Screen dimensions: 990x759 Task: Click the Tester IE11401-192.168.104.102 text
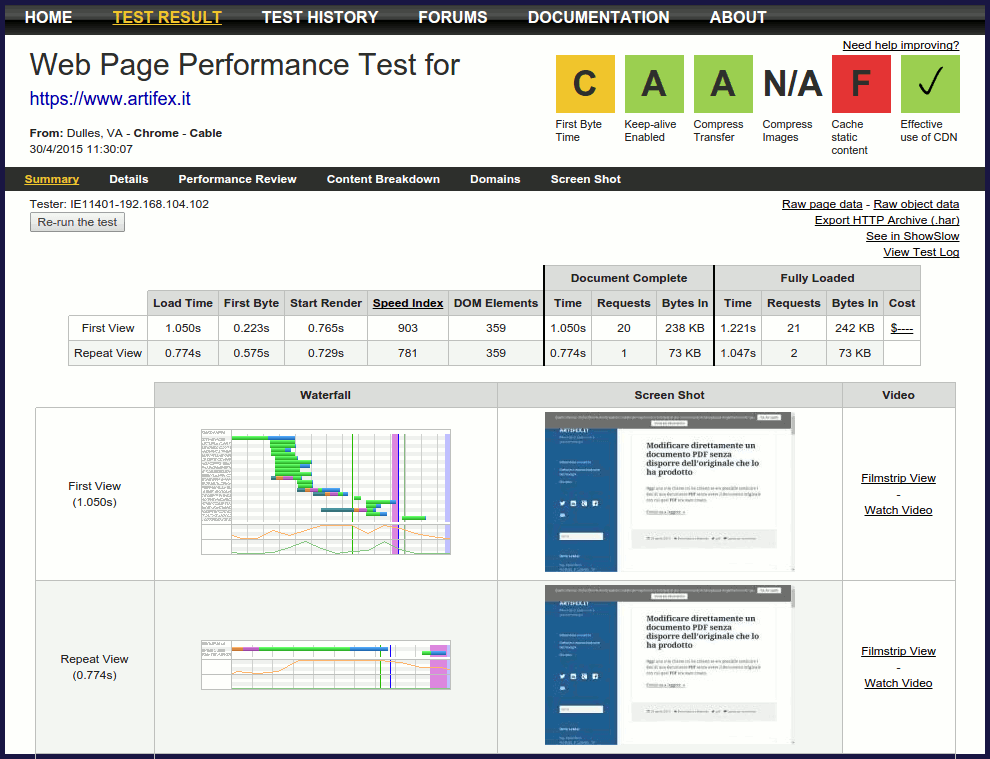point(119,204)
